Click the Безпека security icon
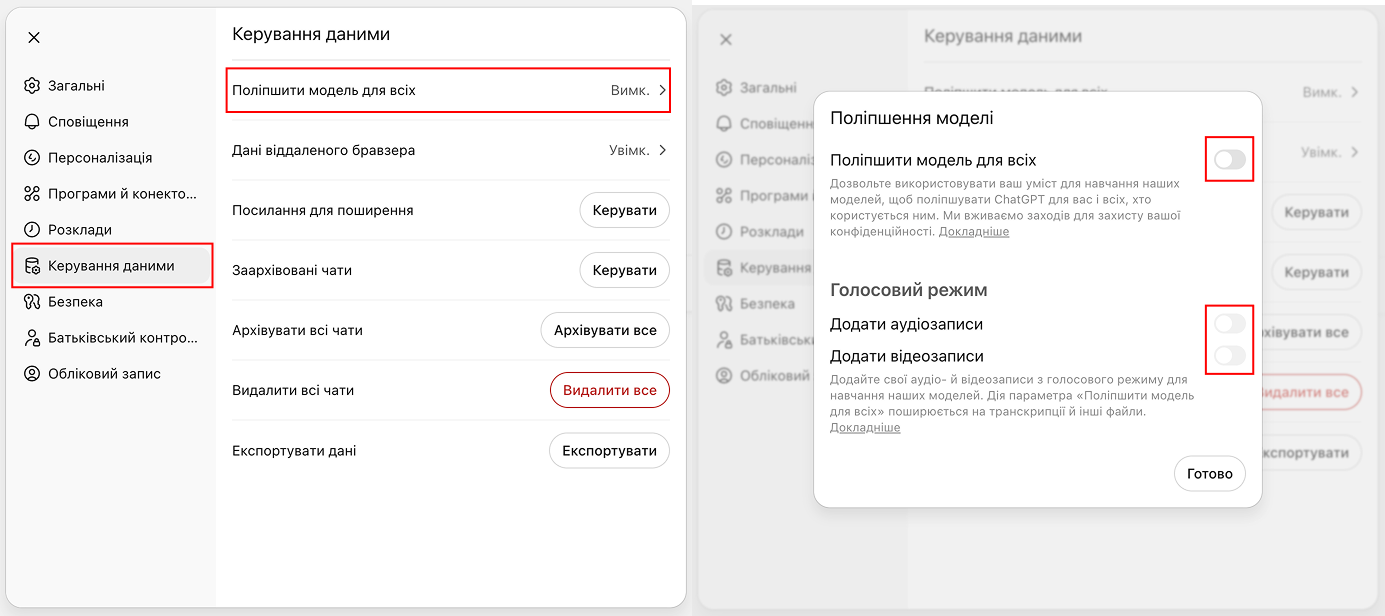This screenshot has height=616, width=1385. tap(32, 302)
